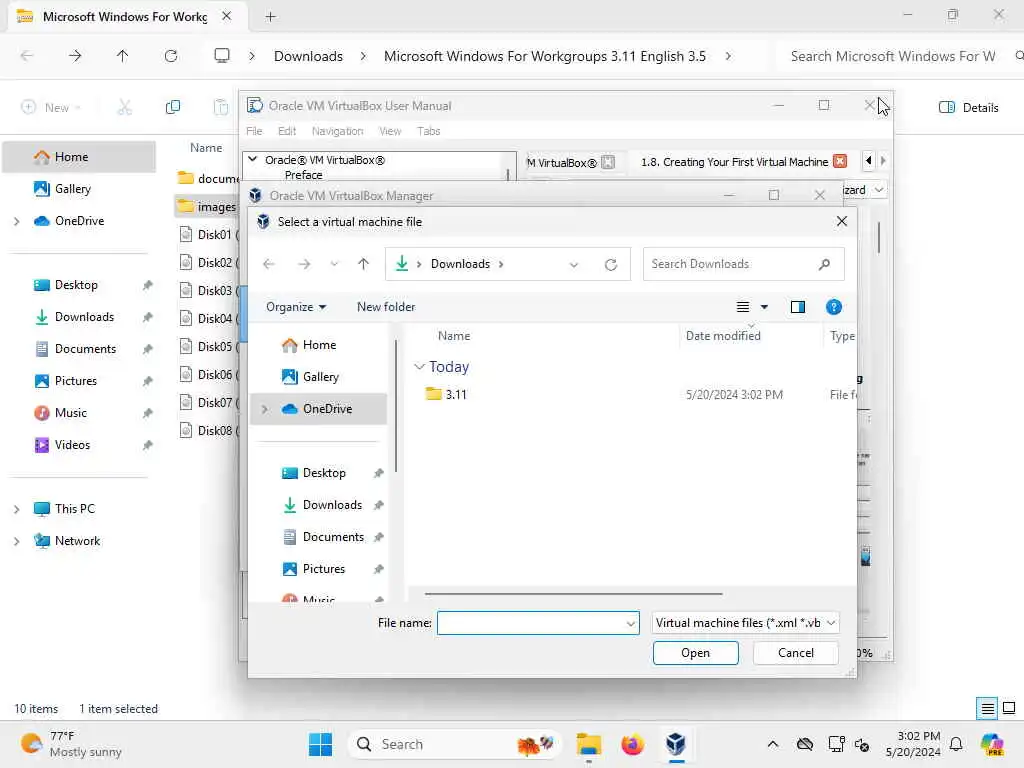Viewport: 1024px width, 768px height.
Task: Copy selected item in Explorer toolbar
Action: pyautogui.click(x=172, y=107)
